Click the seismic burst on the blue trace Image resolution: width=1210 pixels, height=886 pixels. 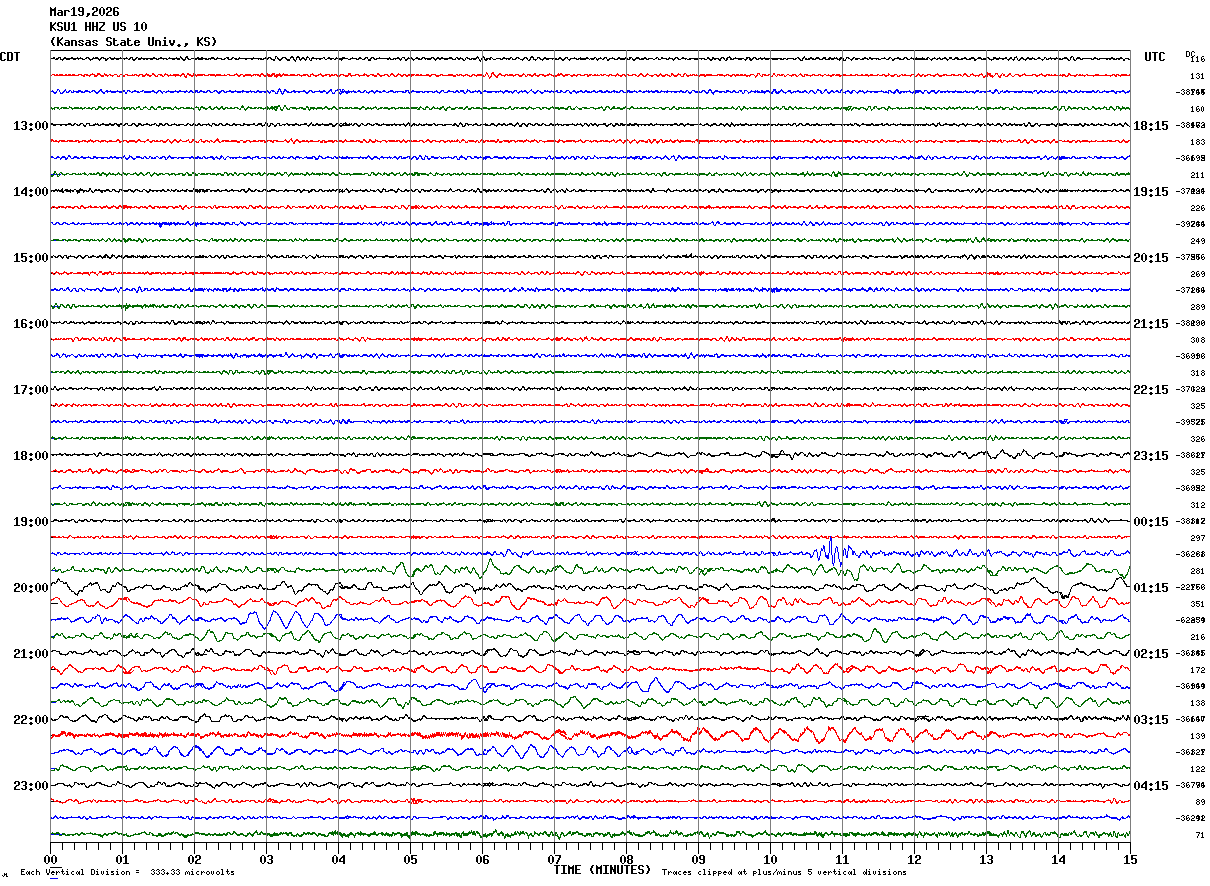pos(834,552)
